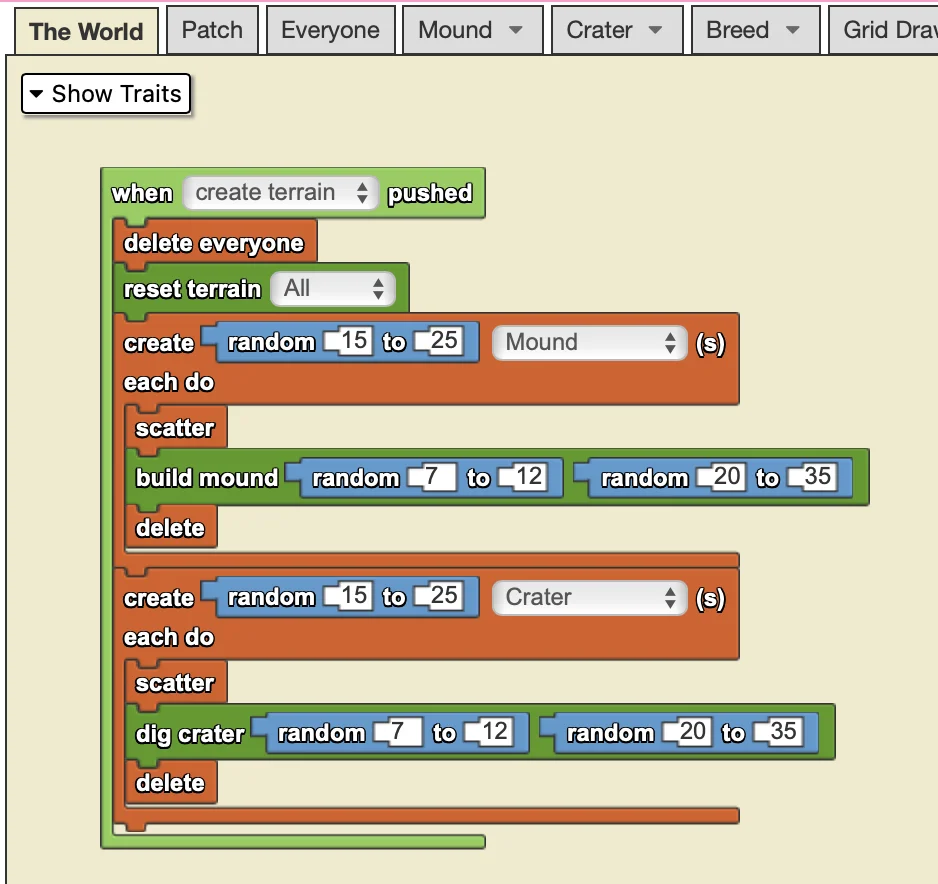Click first 'random' label in build mound block
The image size is (938, 884).
pyautogui.click(x=355, y=479)
